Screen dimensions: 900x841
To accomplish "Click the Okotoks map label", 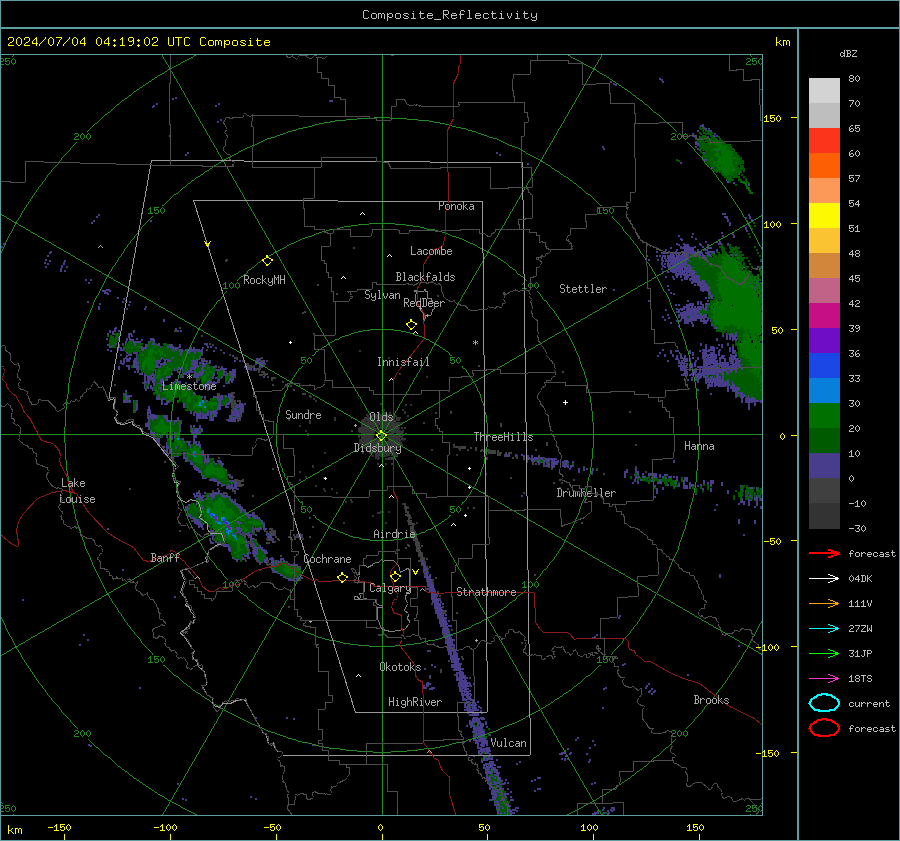I will click(400, 667).
